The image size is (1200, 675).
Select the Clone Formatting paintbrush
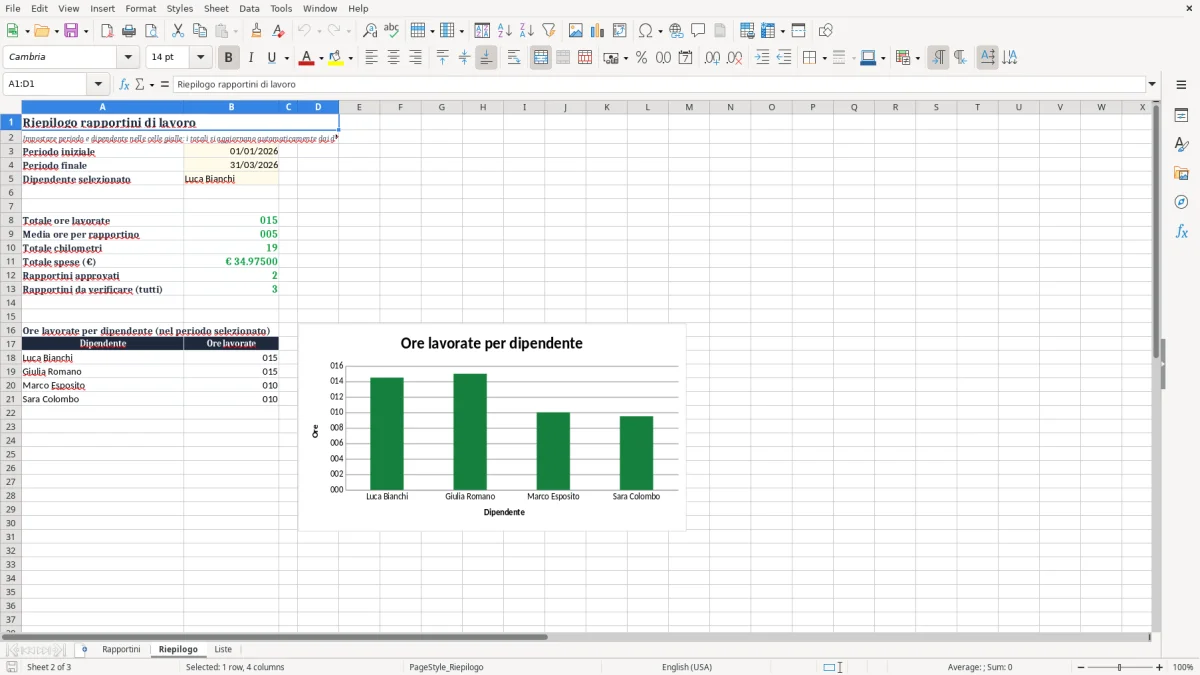pos(257,31)
